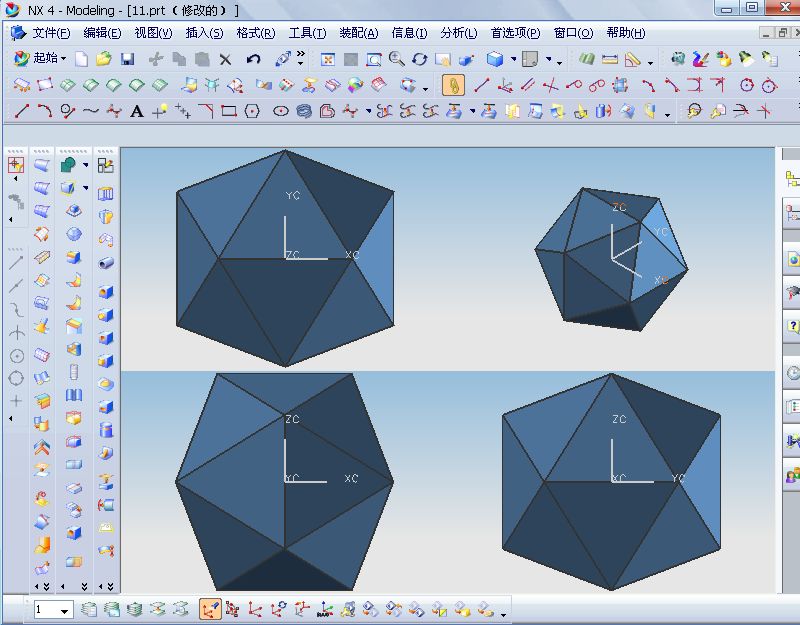Open the 格式(R) menu
The image size is (800, 625).
coord(256,33)
